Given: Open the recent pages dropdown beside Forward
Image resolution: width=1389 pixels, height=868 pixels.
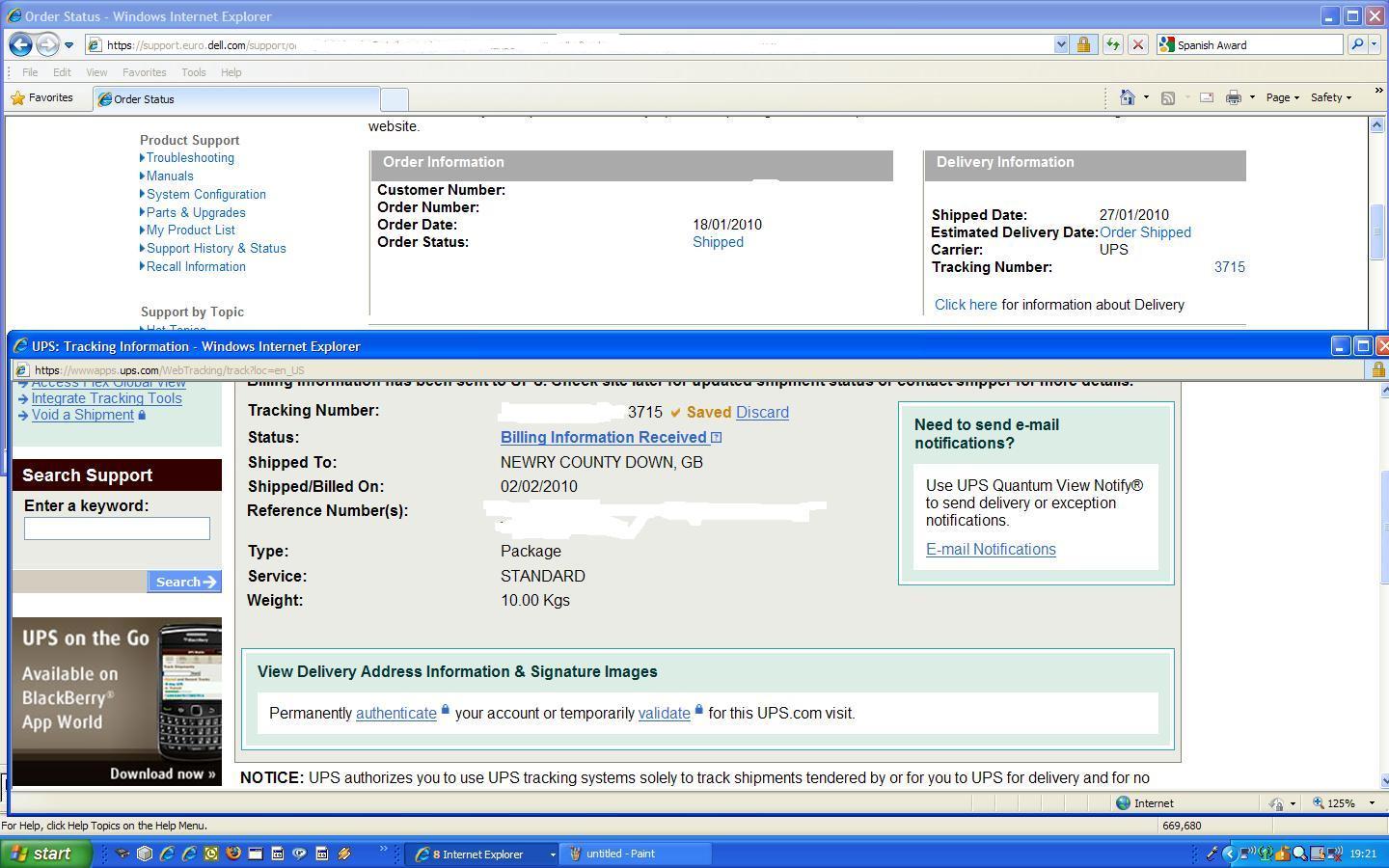Looking at the screenshot, I should pos(68,45).
